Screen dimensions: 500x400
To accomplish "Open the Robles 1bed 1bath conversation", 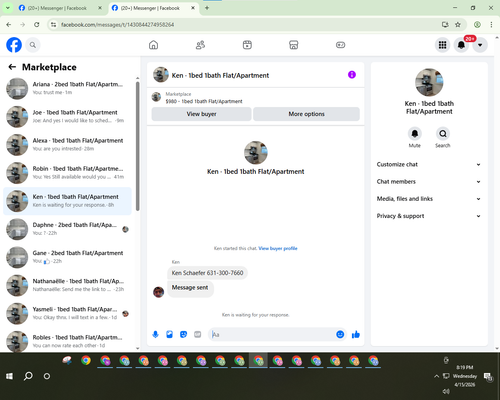I will (67, 341).
